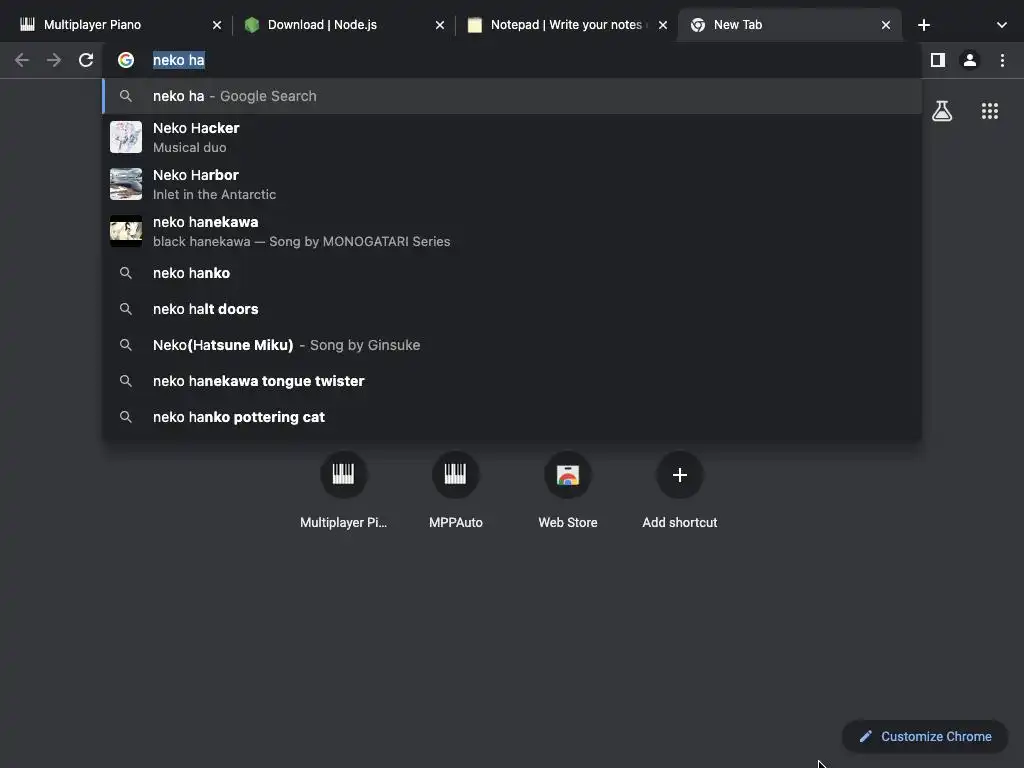The width and height of the screenshot is (1024, 768).
Task: Click the Multiplayer Piano tab favicon
Action: (27, 25)
